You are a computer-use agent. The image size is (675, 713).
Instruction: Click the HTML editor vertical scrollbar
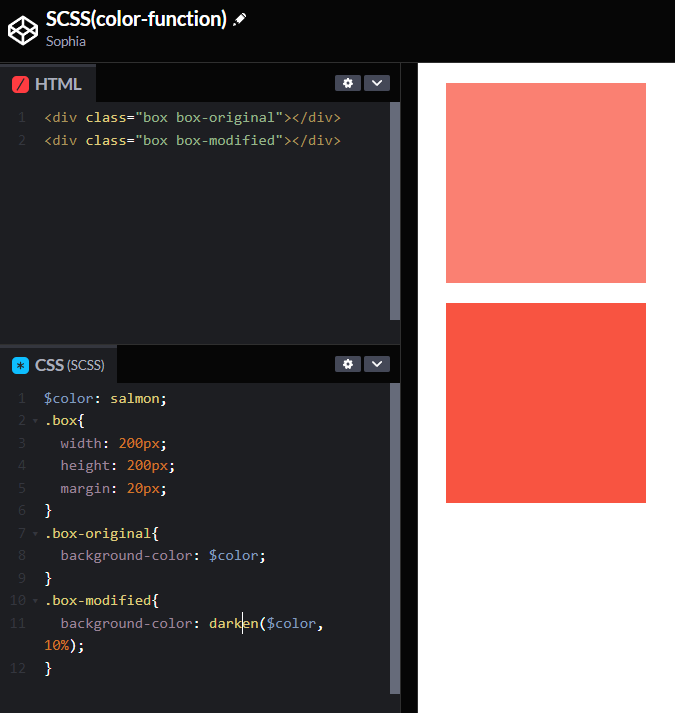395,211
